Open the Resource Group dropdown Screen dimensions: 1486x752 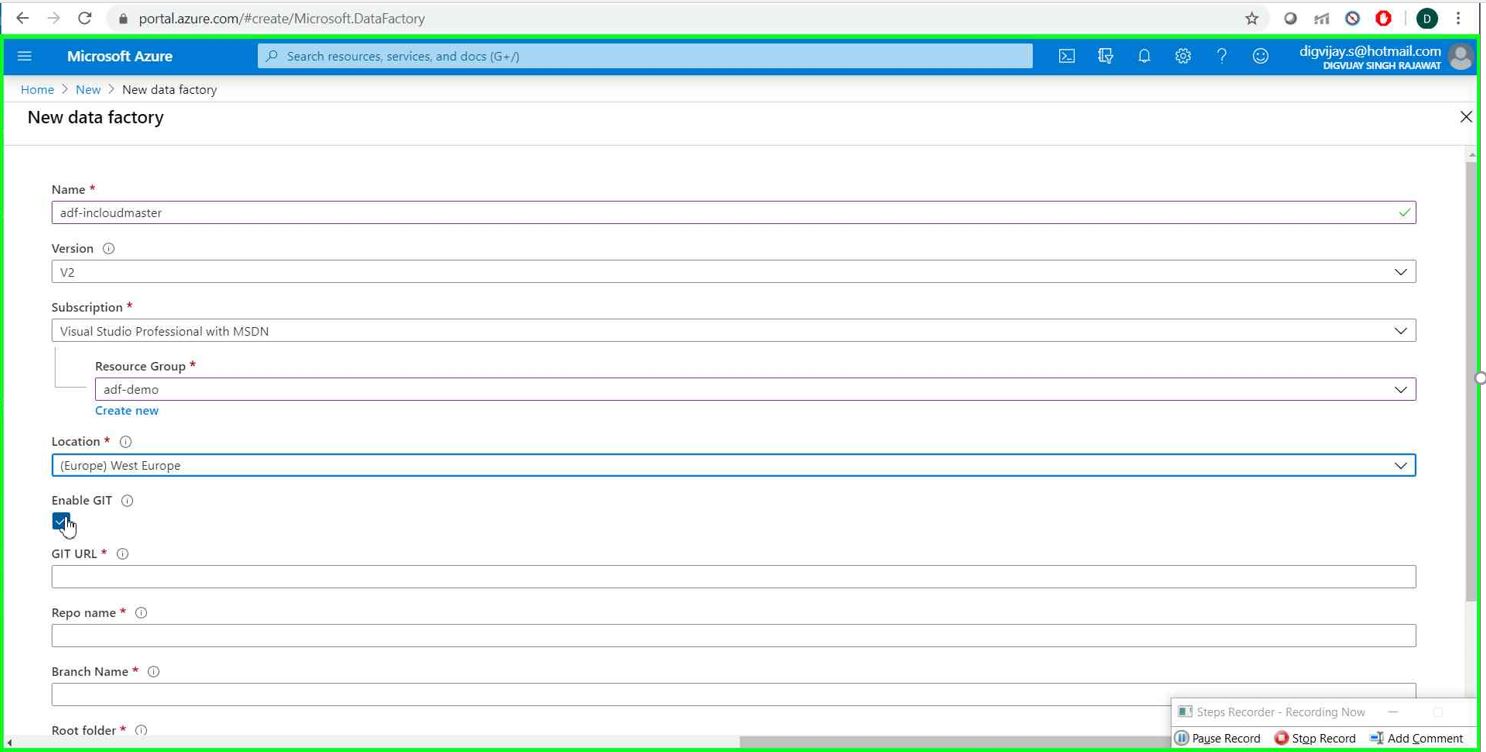755,389
